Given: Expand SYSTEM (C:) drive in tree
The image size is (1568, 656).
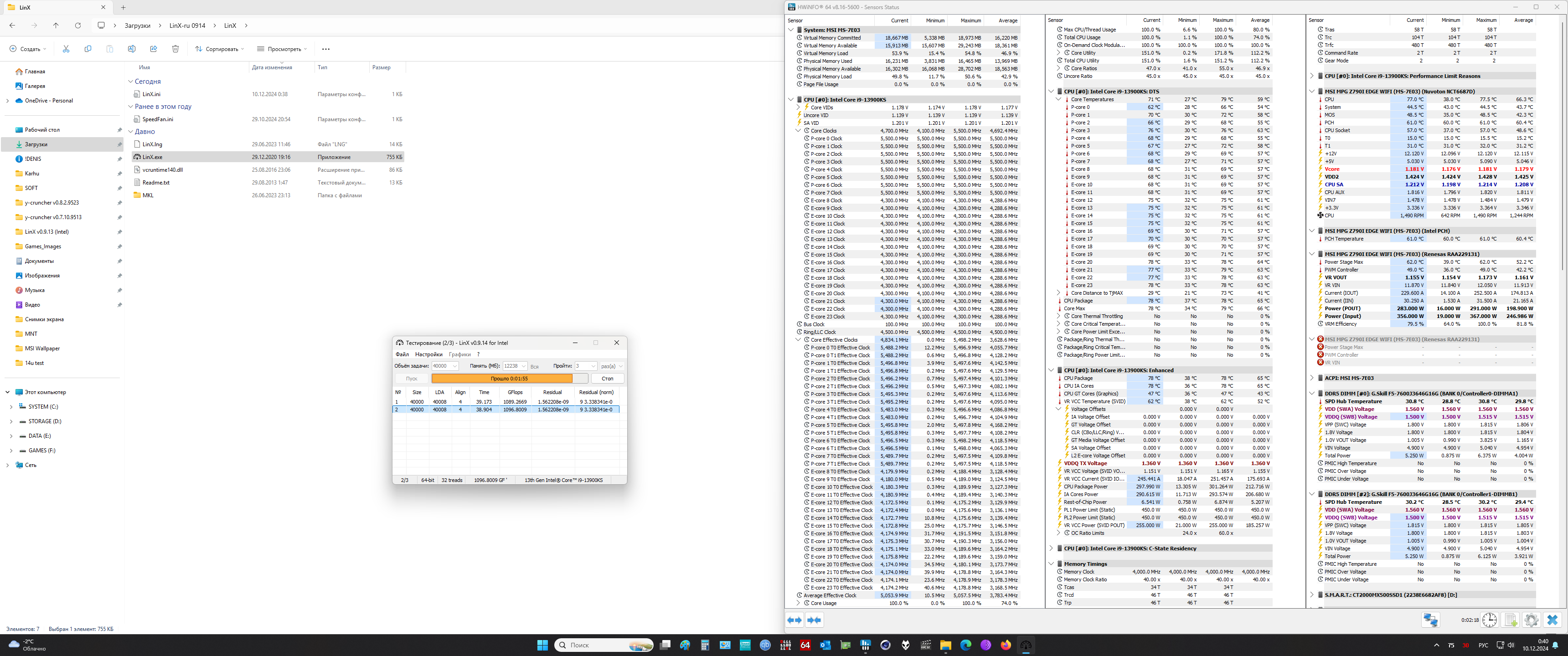Looking at the screenshot, I should 11,406.
